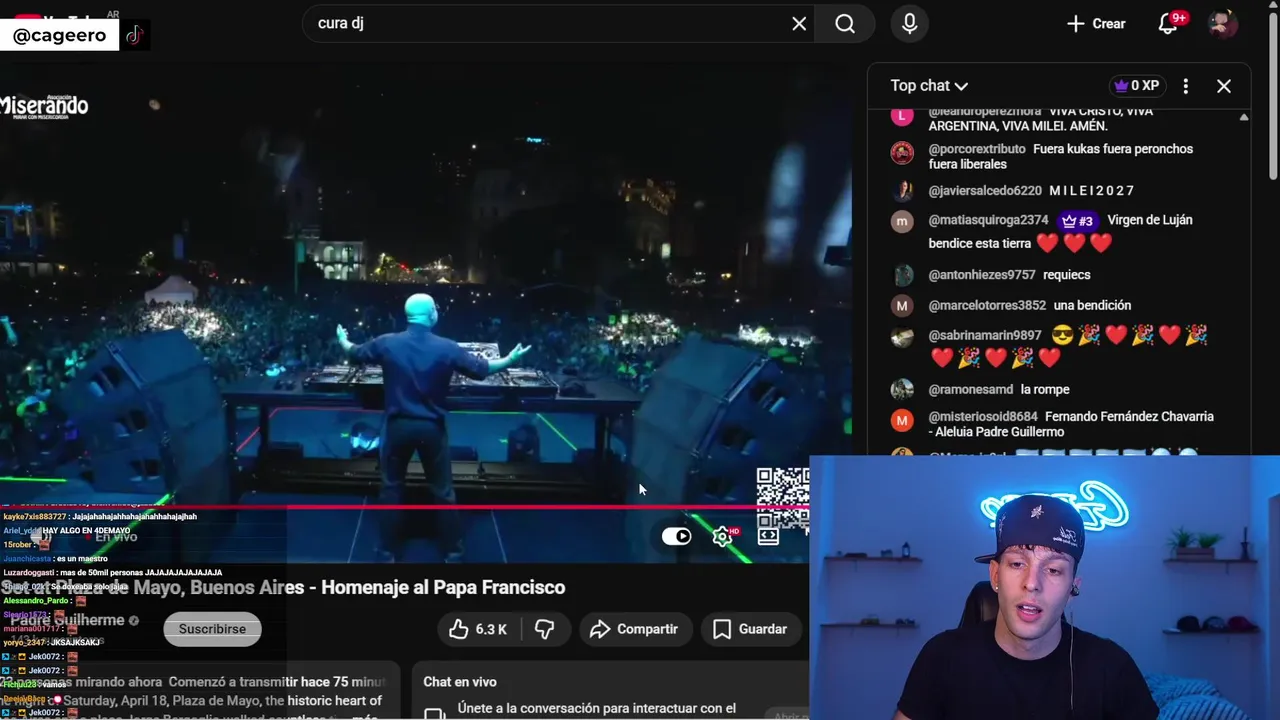Screen dimensions: 1280x720
Task: Open the chat three-dot options menu
Action: (x=1185, y=86)
